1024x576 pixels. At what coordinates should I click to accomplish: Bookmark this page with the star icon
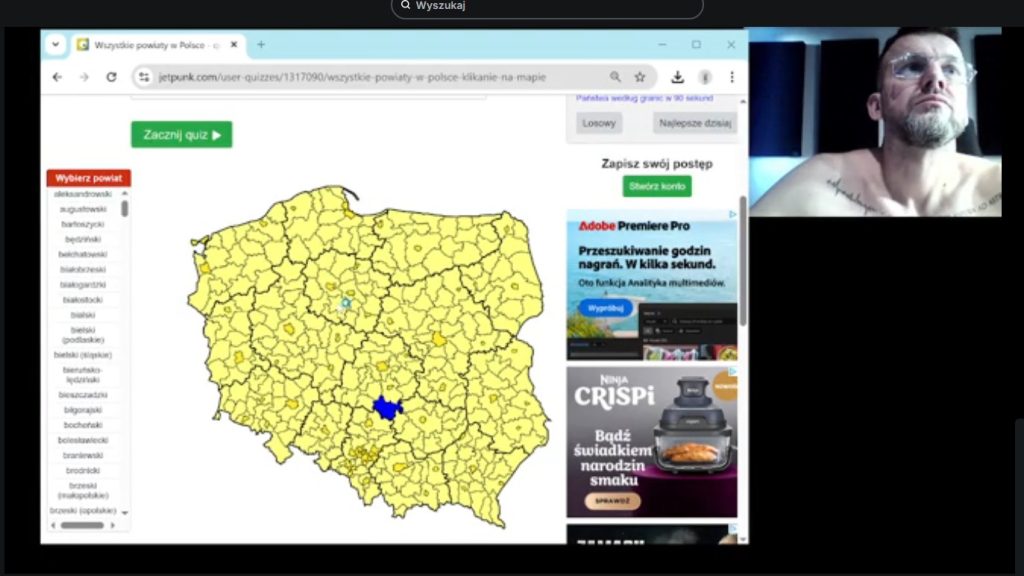[x=640, y=77]
